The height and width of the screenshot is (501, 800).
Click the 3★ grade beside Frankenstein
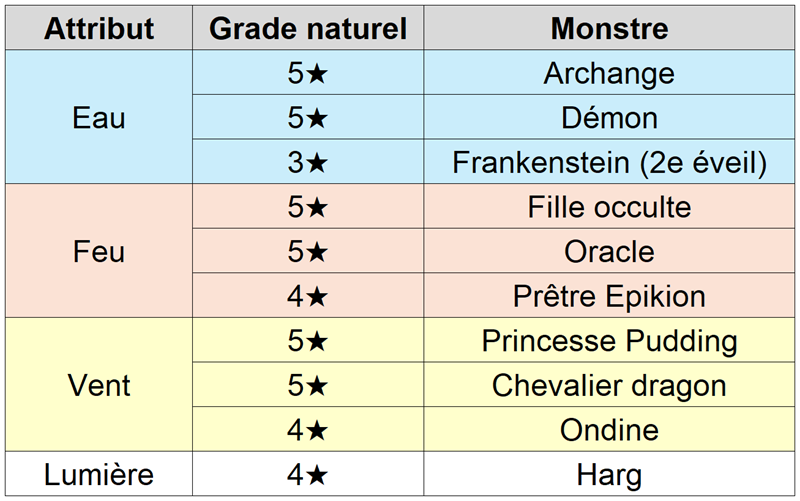(x=308, y=162)
